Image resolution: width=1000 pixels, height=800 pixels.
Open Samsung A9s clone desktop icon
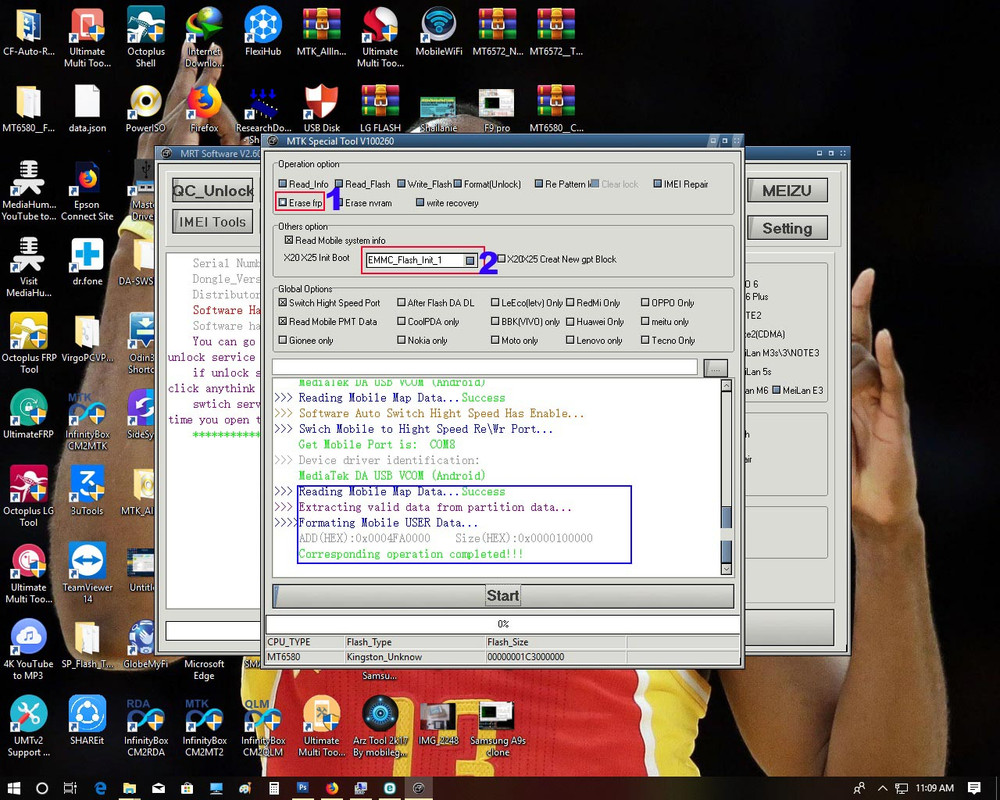coord(497,727)
